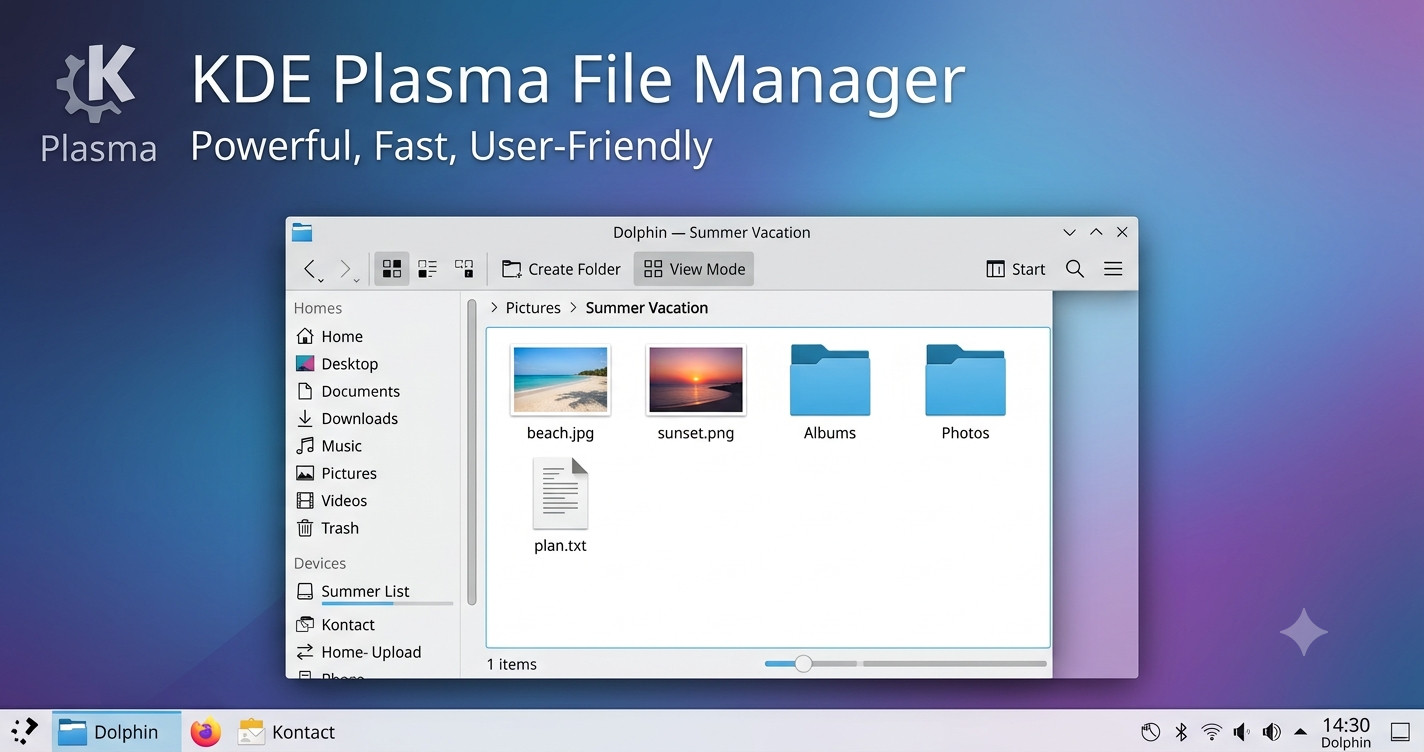Expand hidden tray icons arrow
Screen dimensions: 1424x752
(1301, 732)
